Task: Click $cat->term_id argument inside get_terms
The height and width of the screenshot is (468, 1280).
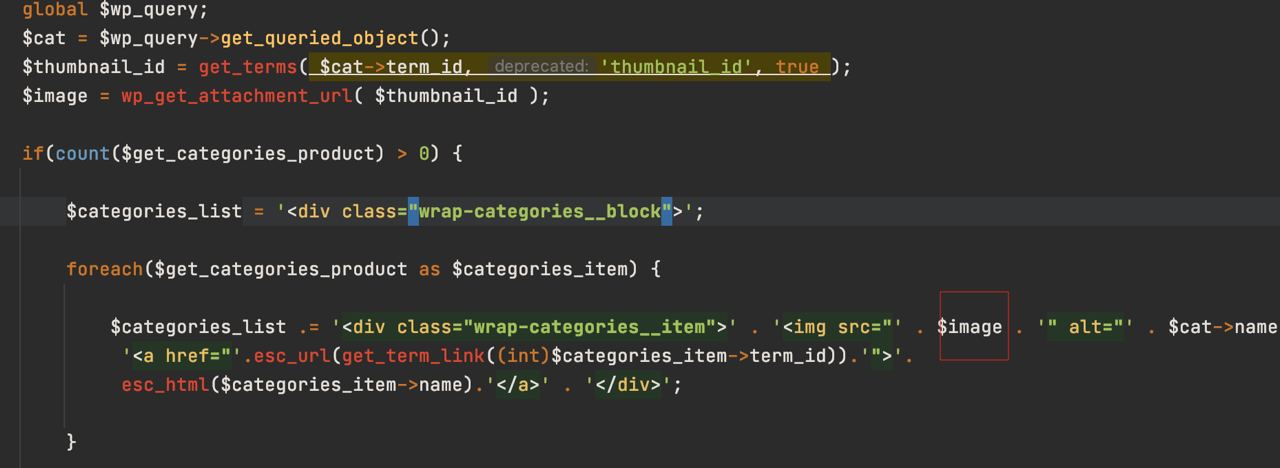Action: pos(391,67)
